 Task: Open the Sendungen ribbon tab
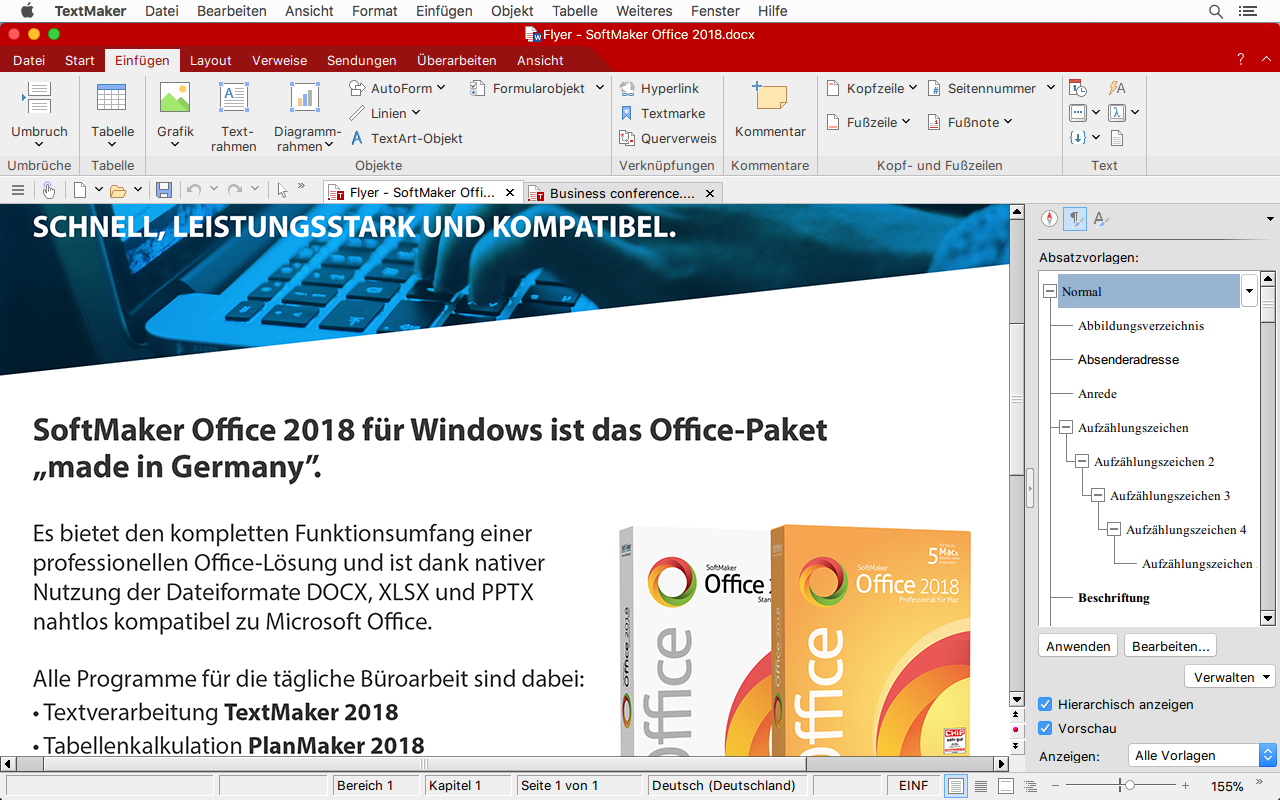pyautogui.click(x=362, y=60)
